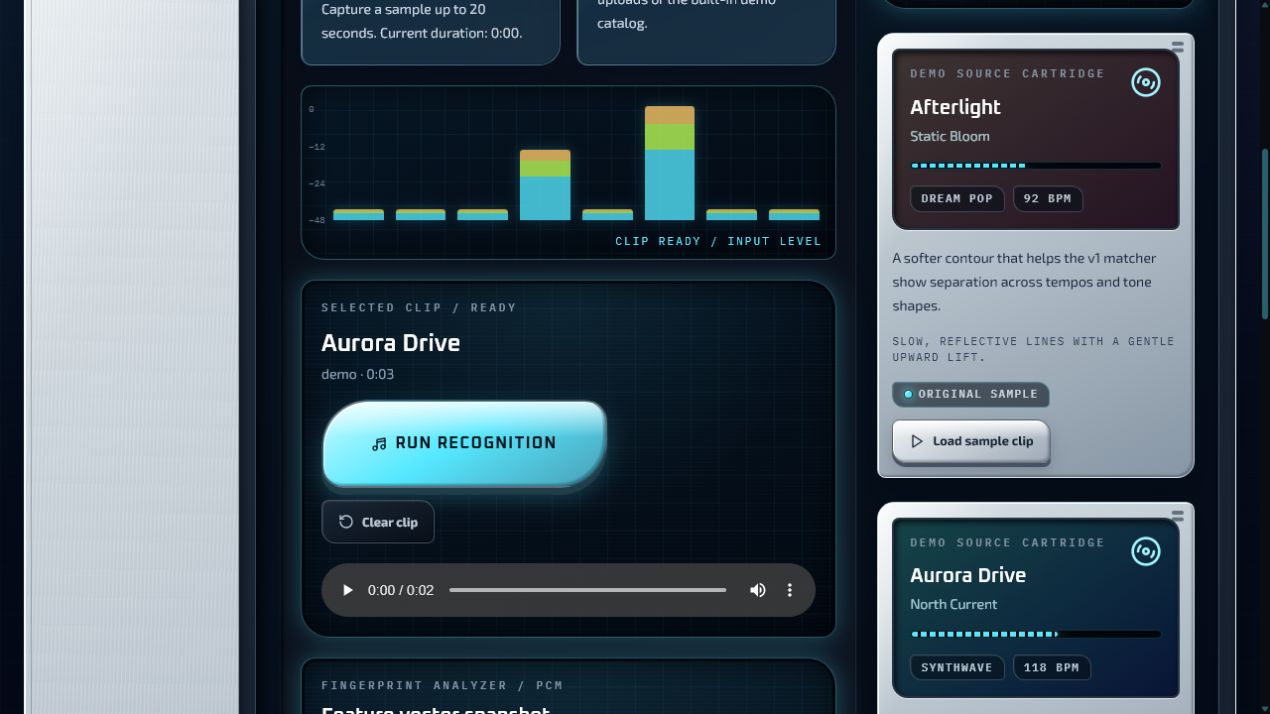Screen dimensions: 1270x714
Task: Seek within the audio player progress bar
Action: [x=588, y=590]
